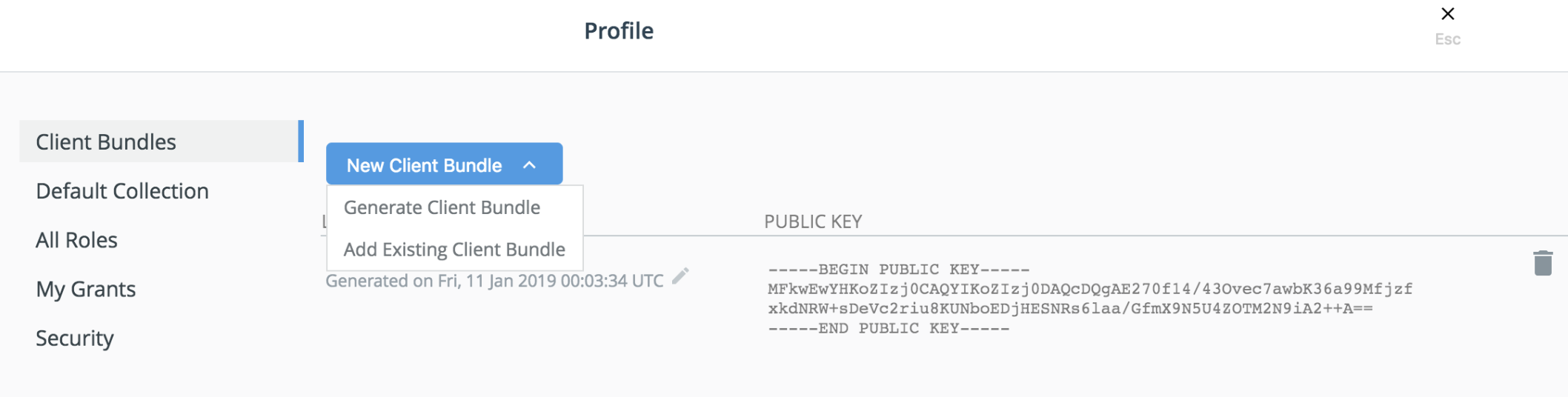This screenshot has height=397, width=1568.
Task: Open My Grants section
Action: (x=86, y=289)
